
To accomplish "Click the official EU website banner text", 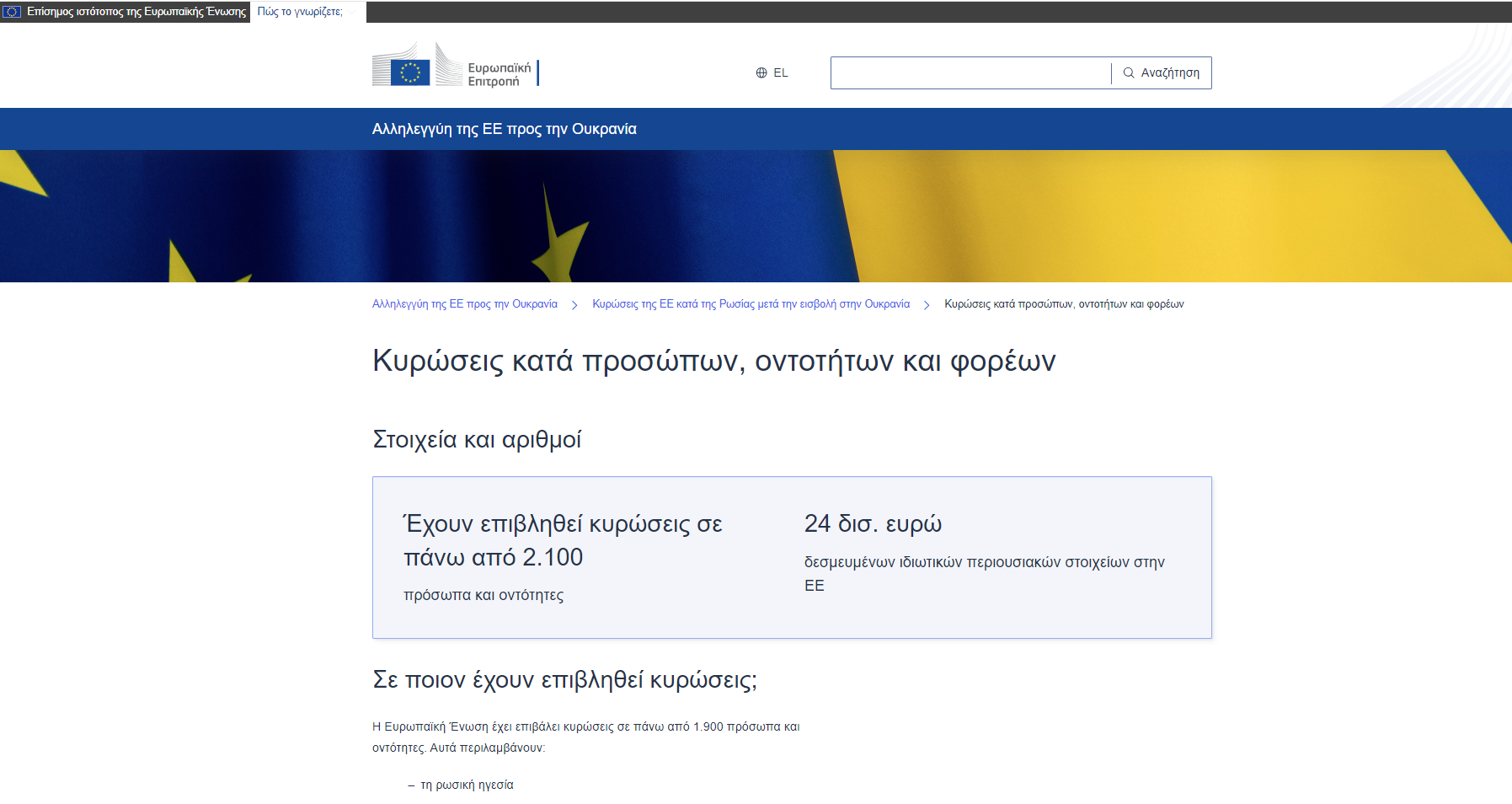I will point(136,12).
